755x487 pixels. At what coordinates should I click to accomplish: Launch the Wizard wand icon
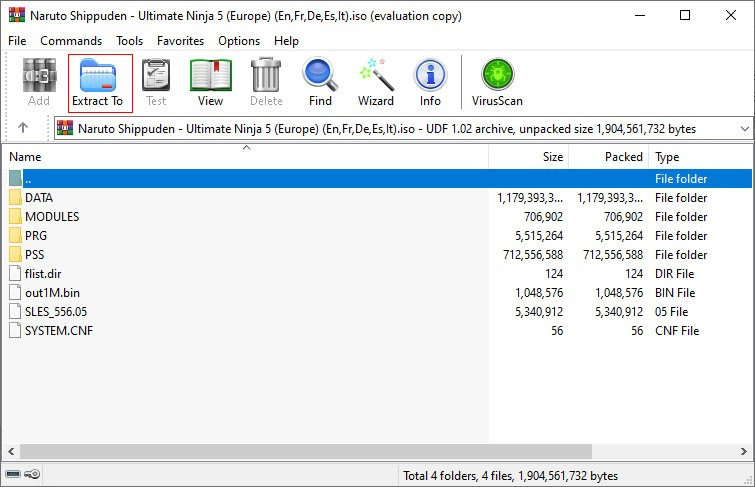pyautogui.click(x=376, y=75)
